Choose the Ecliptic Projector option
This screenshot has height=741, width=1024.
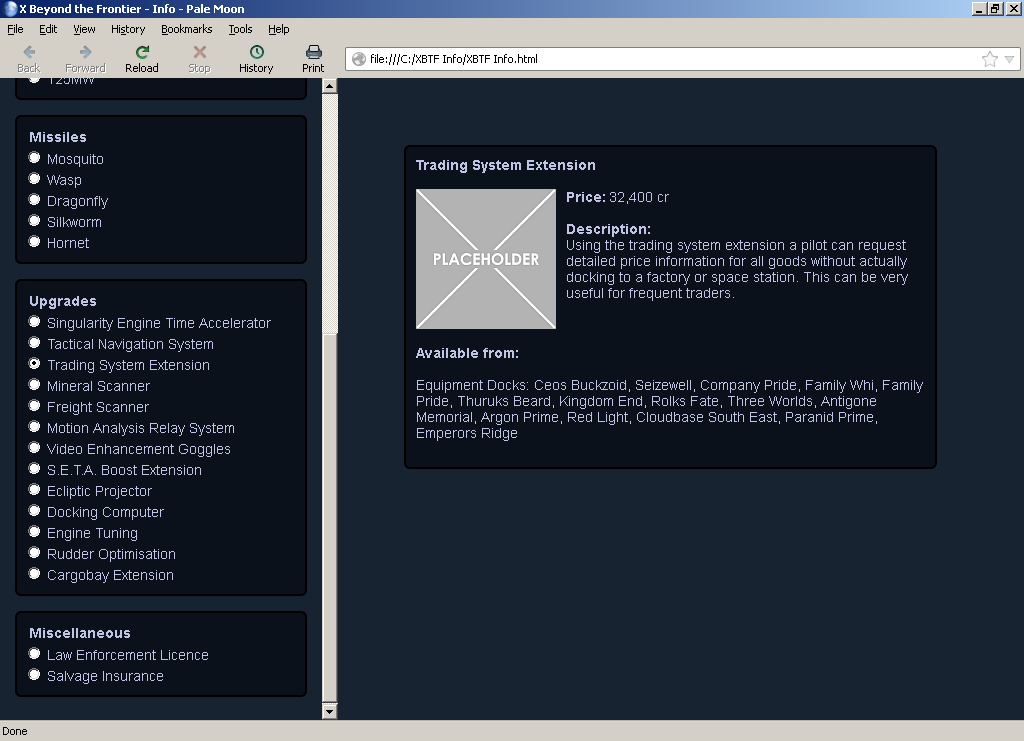(x=35, y=489)
